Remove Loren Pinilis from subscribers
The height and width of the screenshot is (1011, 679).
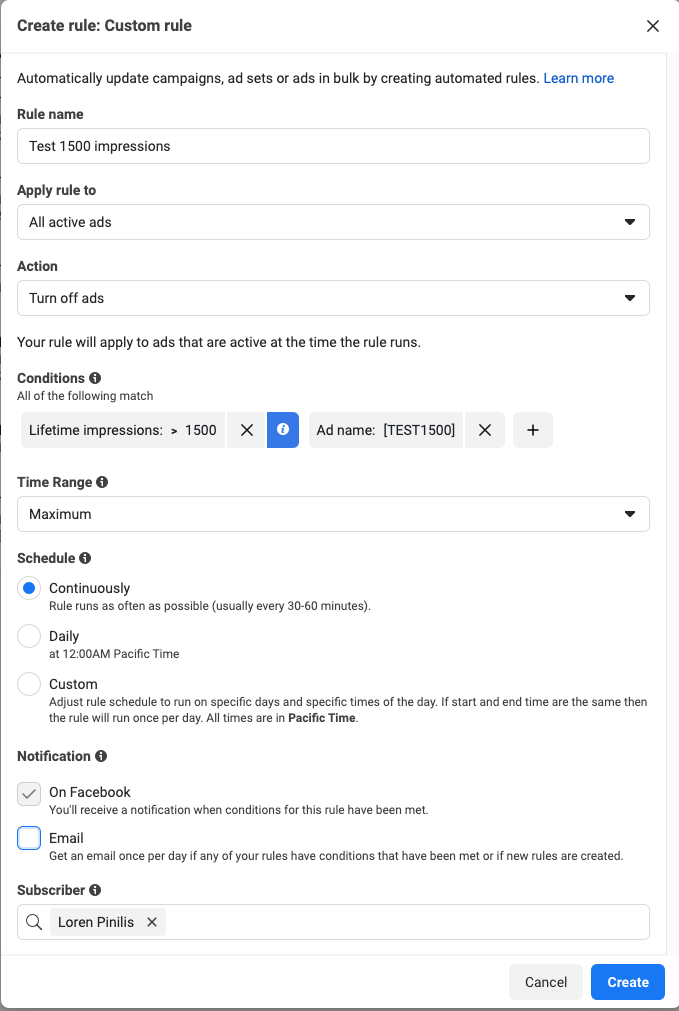[x=152, y=922]
